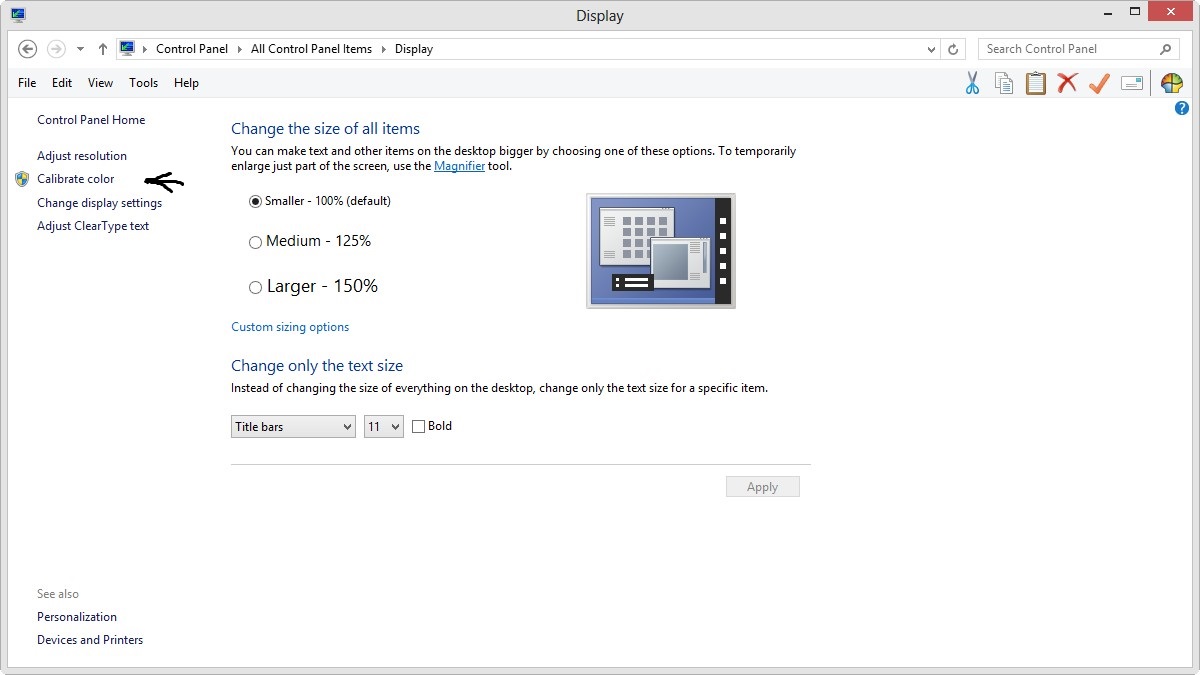Open Calibrate color link
This screenshot has width=1200, height=675.
click(x=76, y=179)
